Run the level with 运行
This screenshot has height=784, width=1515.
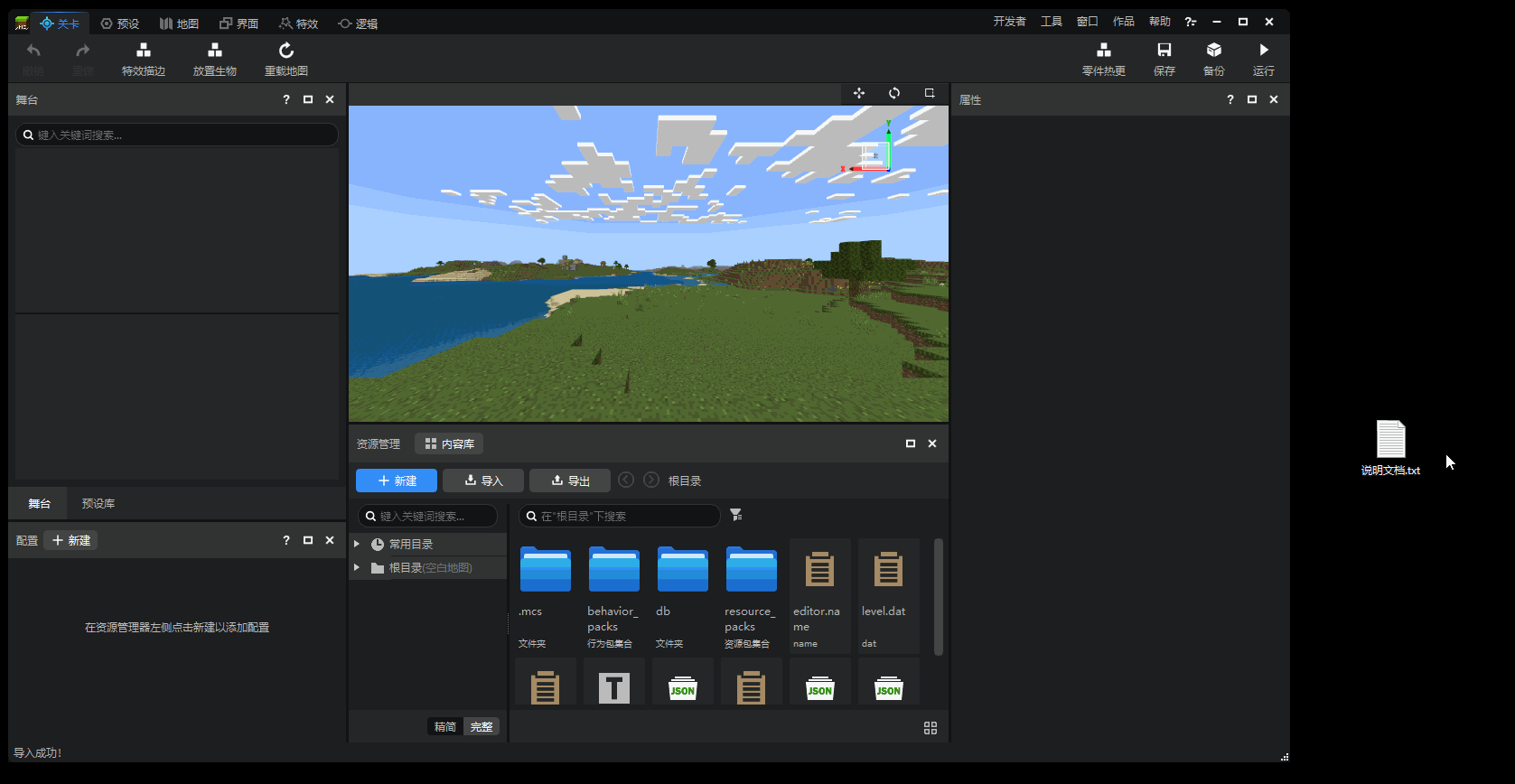tap(1264, 59)
